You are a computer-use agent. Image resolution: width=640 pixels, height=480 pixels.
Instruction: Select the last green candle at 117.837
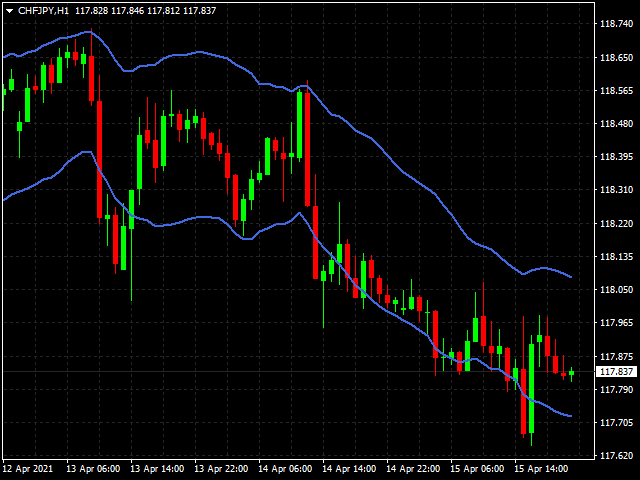[x=571, y=373]
